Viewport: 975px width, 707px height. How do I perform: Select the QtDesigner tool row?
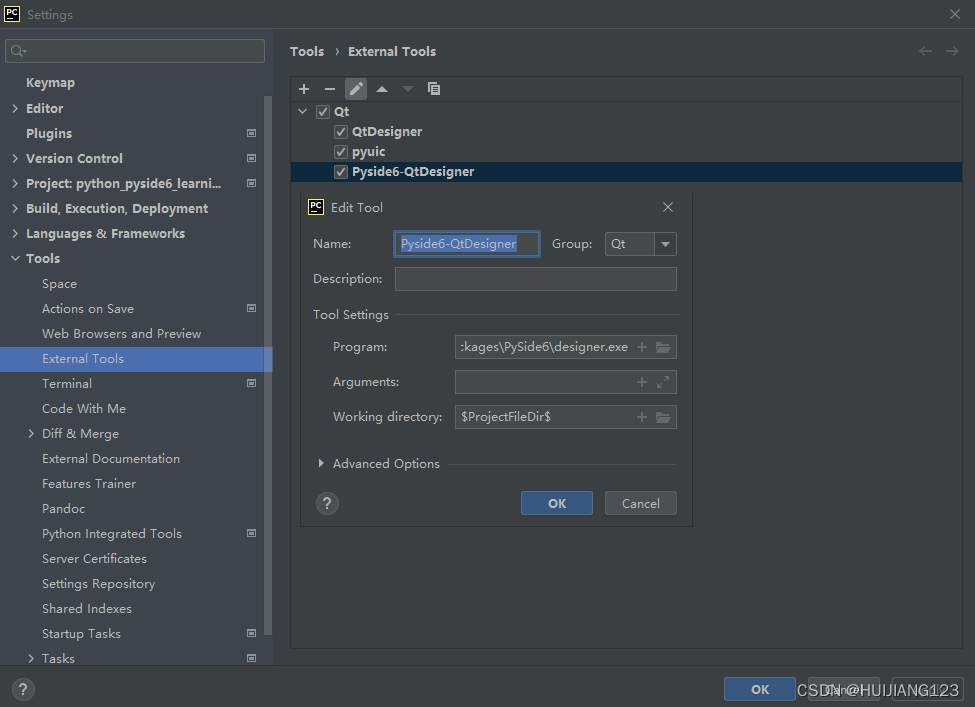[626, 132]
